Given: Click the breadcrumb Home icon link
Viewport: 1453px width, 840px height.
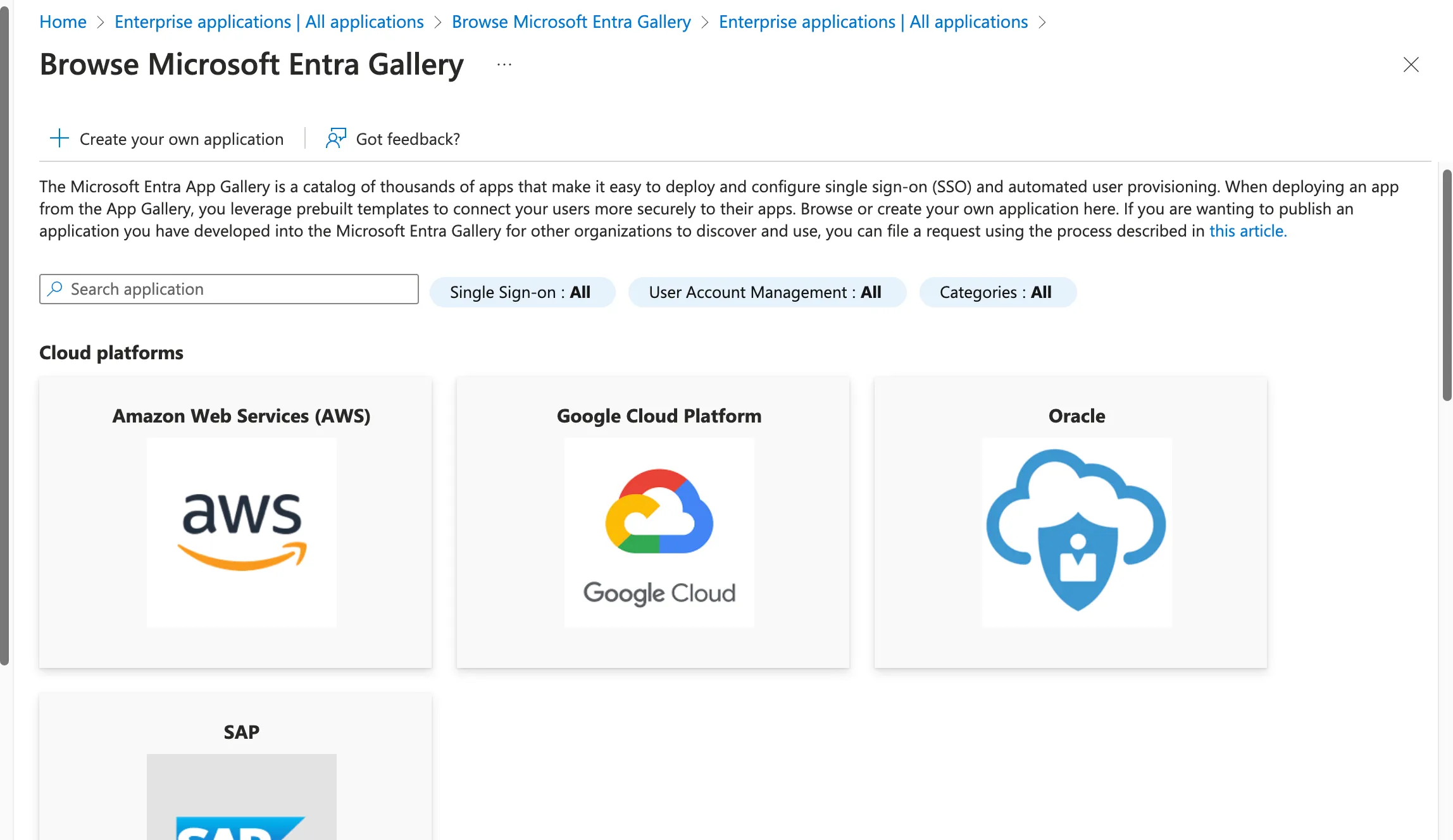Looking at the screenshot, I should point(63,20).
